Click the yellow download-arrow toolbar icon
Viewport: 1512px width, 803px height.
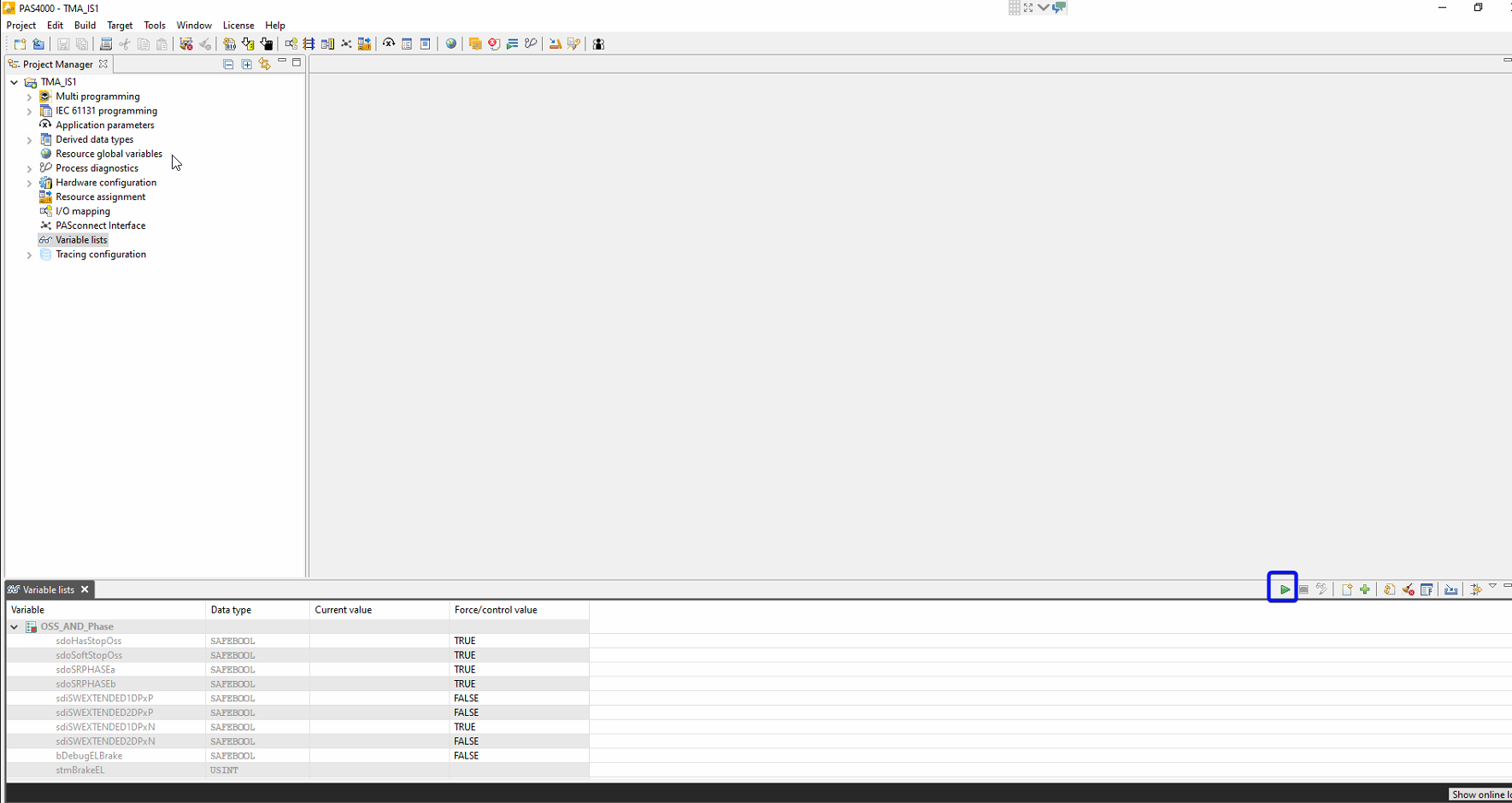[x=248, y=44]
